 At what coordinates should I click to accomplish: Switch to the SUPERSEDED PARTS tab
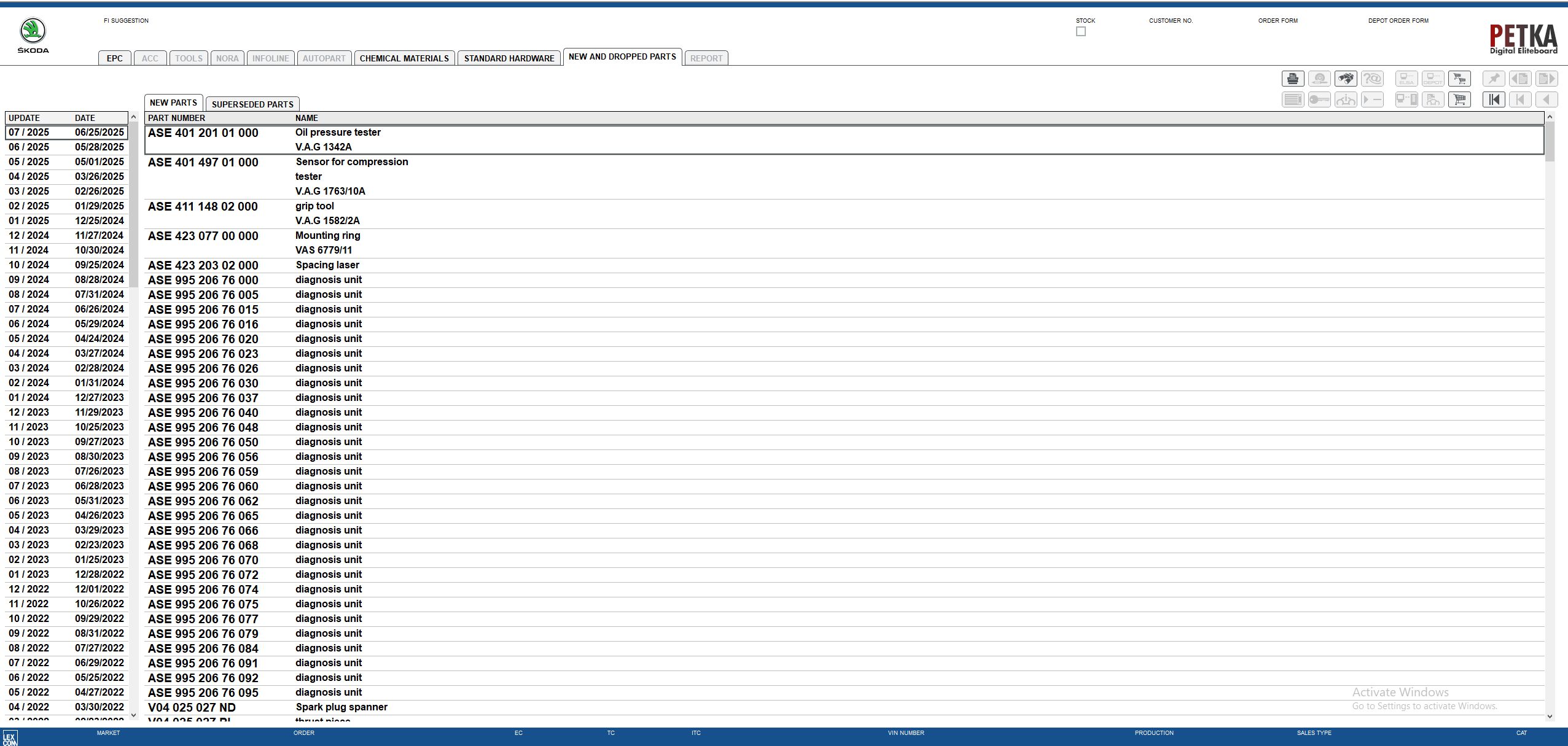tap(252, 104)
